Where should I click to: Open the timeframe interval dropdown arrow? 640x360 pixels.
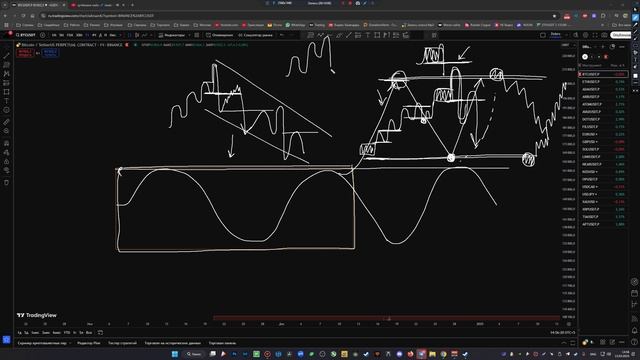[120, 35]
